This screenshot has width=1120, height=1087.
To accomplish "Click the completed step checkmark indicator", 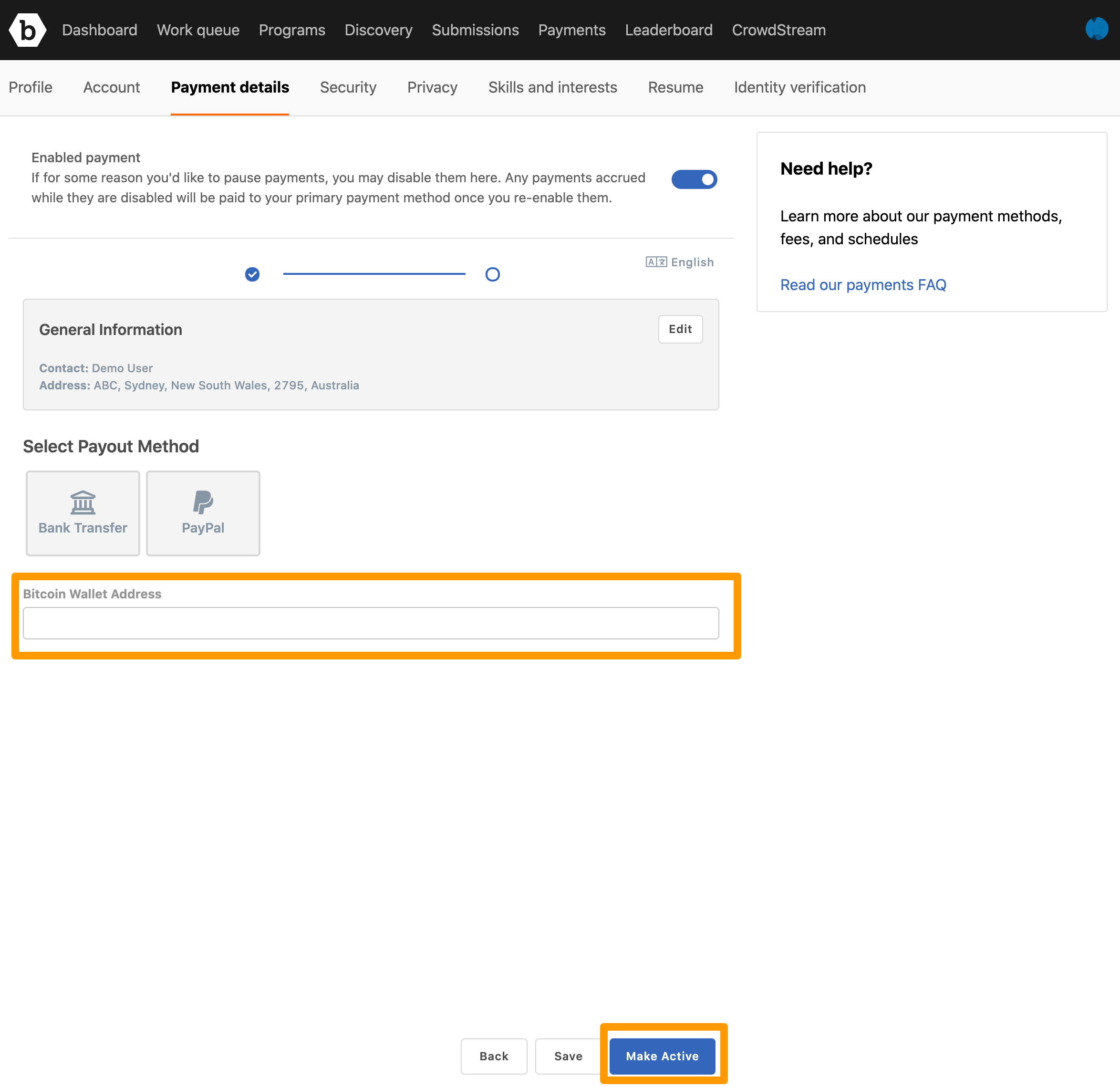I will tap(252, 274).
